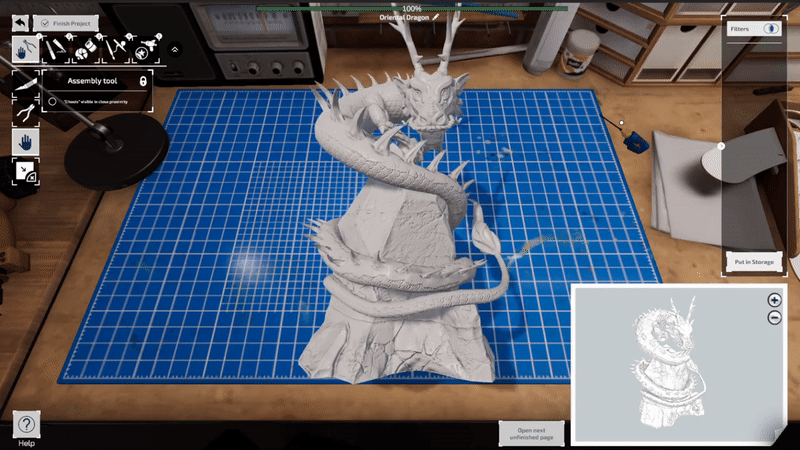Click the Put in Storage button
The image size is (800, 450).
pos(754,262)
